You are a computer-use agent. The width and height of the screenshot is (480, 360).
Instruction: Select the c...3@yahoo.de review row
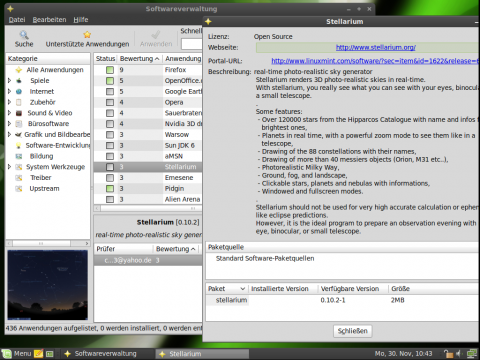[x=148, y=260]
